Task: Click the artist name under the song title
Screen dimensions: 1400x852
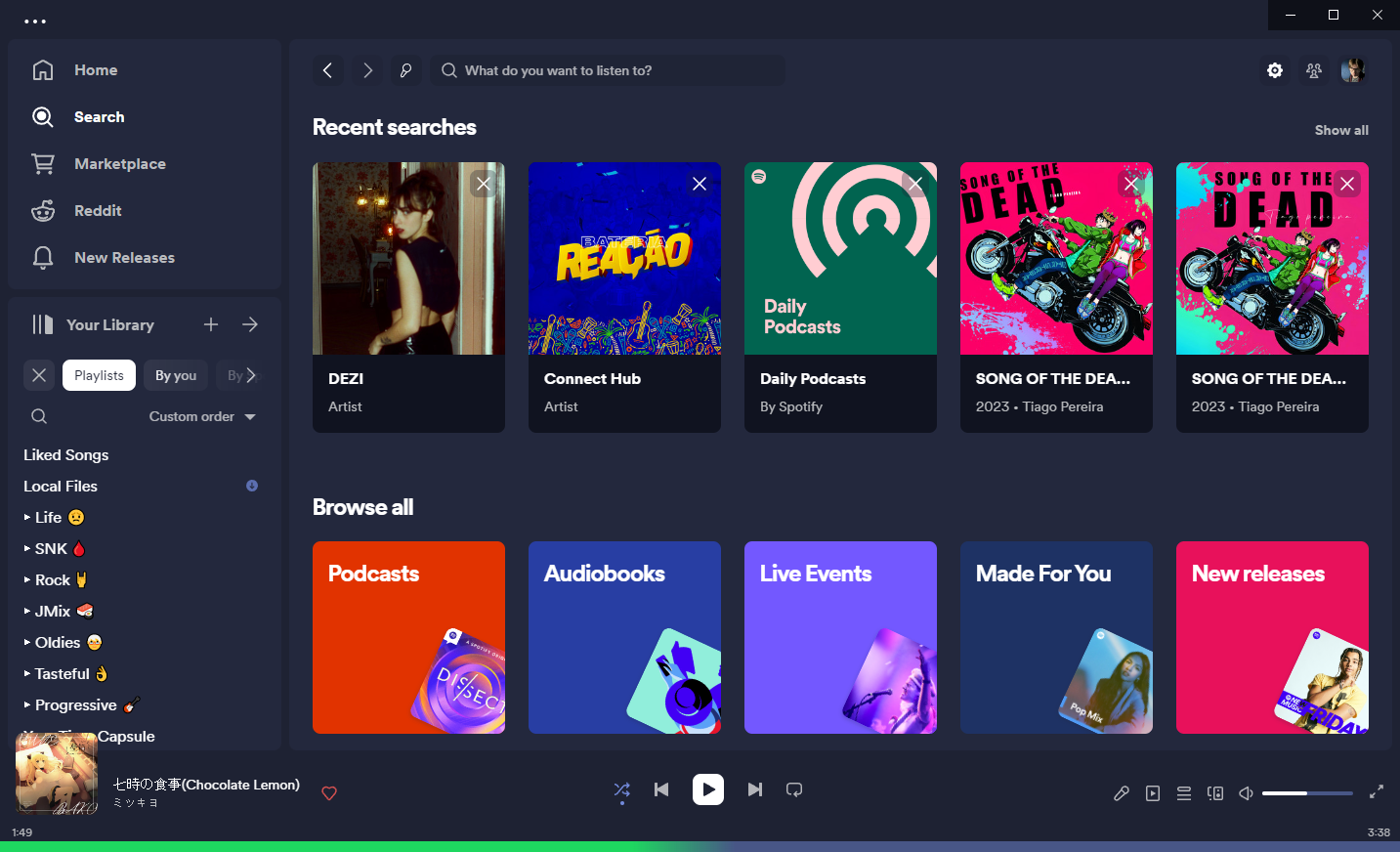Action: (x=136, y=803)
